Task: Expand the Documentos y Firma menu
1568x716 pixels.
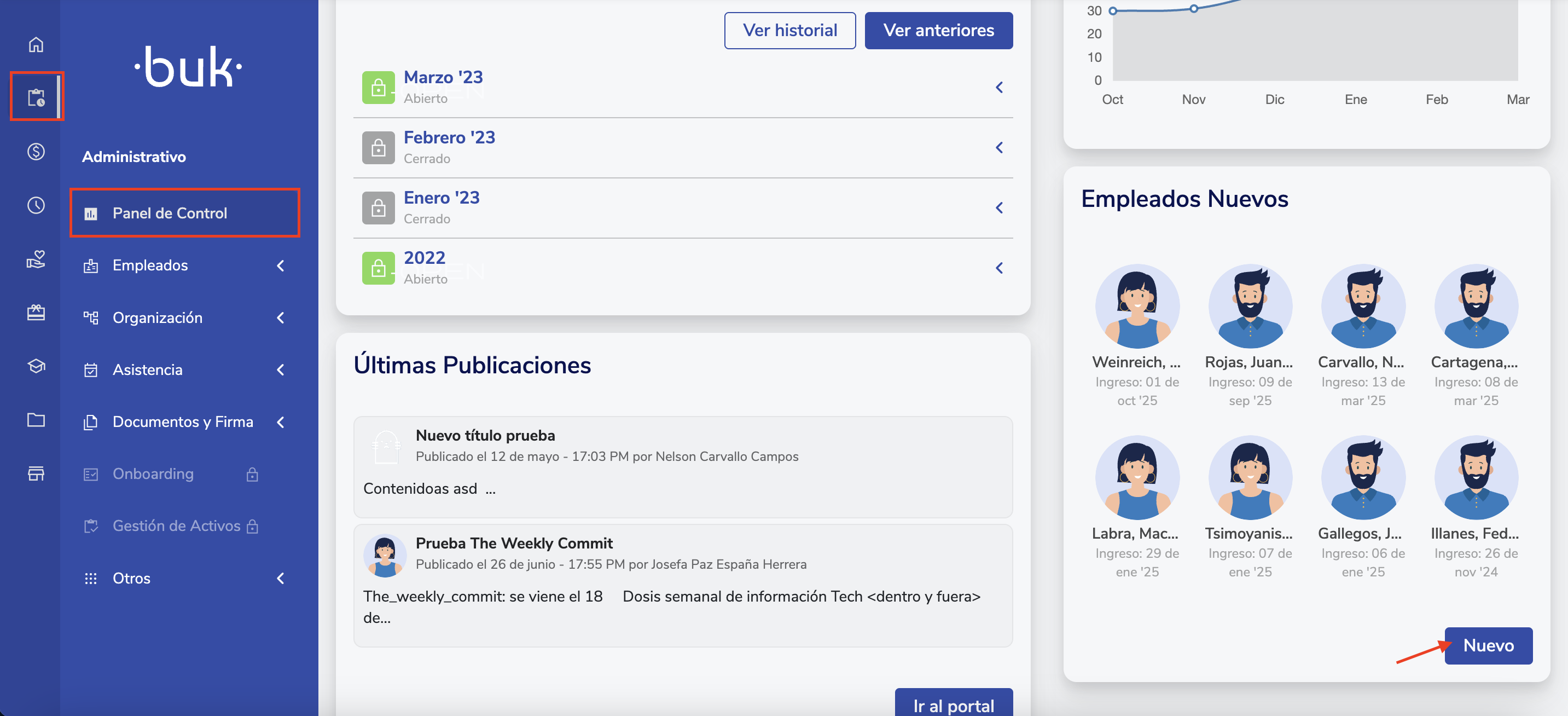Action: click(183, 422)
